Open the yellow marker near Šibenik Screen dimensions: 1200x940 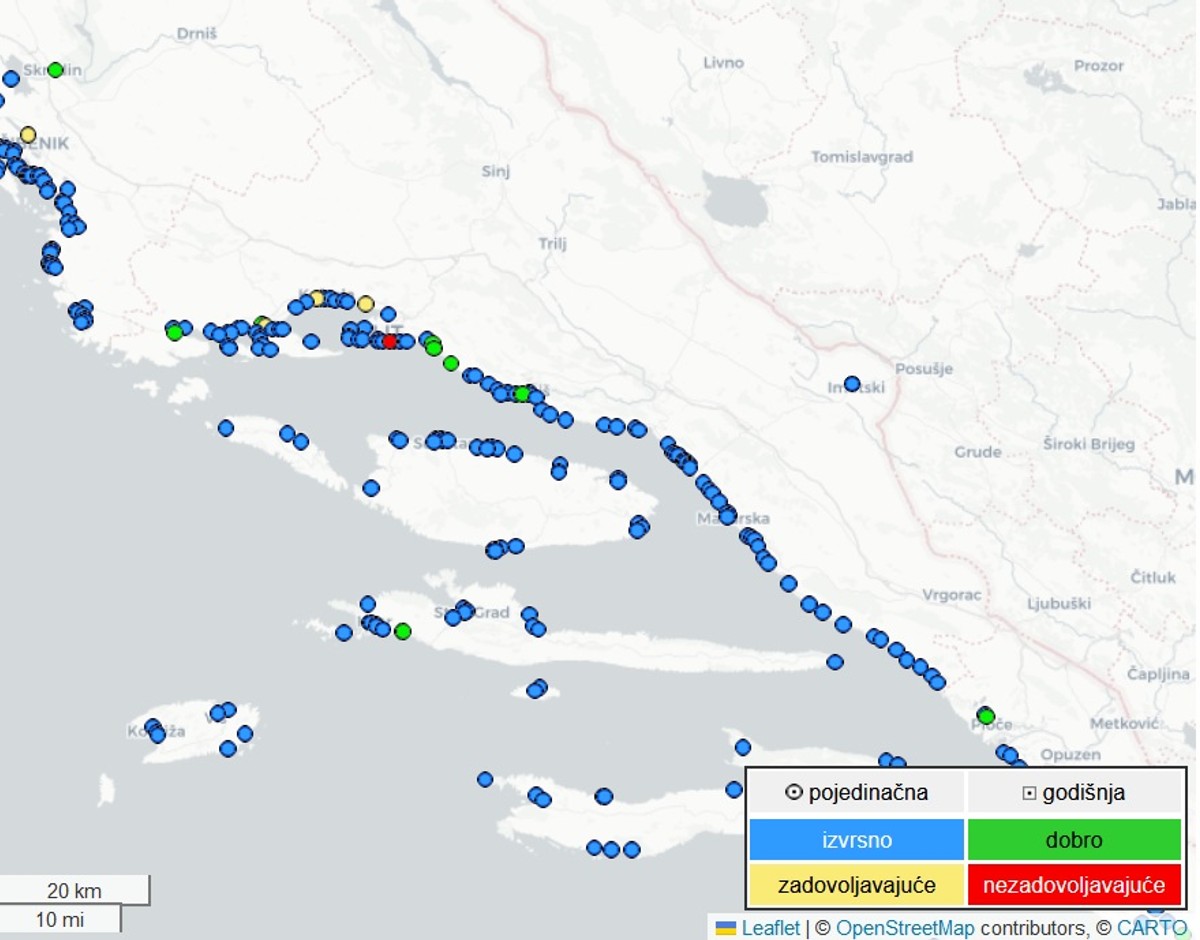[28, 134]
